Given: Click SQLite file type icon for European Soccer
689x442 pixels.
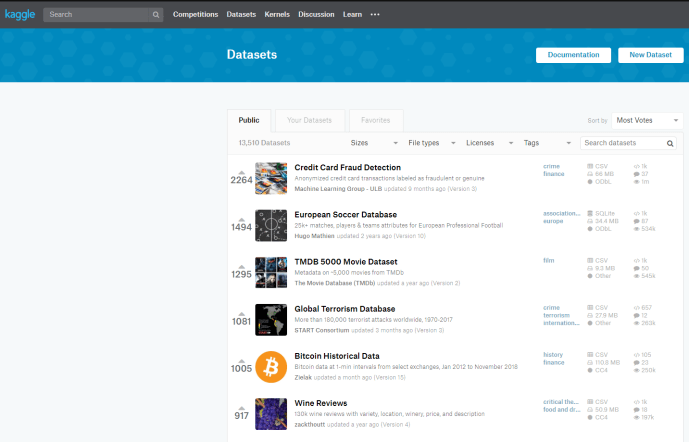Looking at the screenshot, I should coord(590,214).
